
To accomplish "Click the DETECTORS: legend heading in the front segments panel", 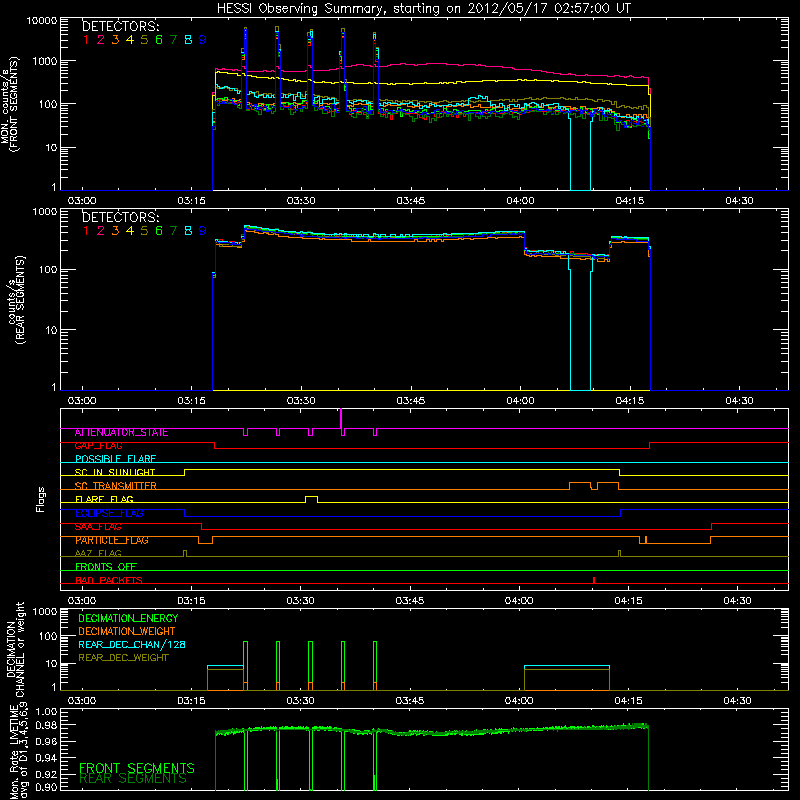I will point(121,26).
